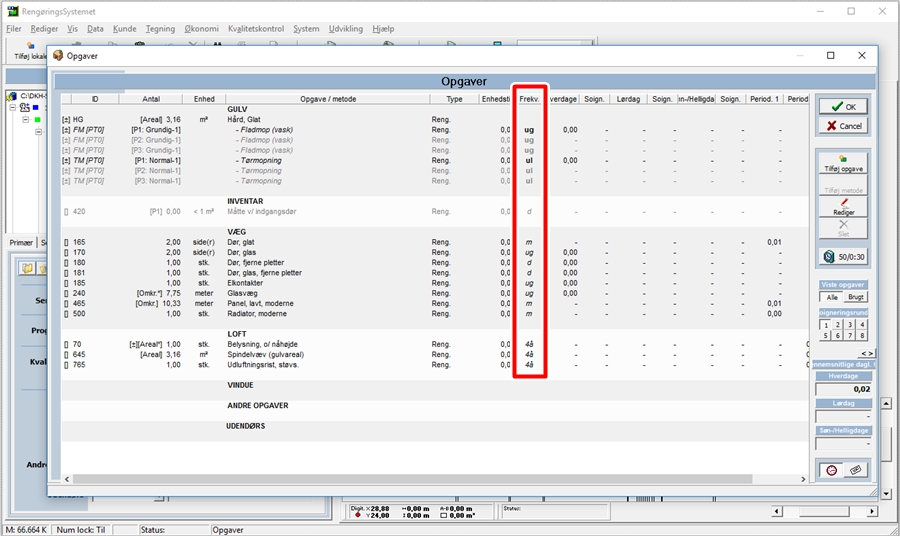
Task: Collapse the green-square tree node
Action: (26, 120)
